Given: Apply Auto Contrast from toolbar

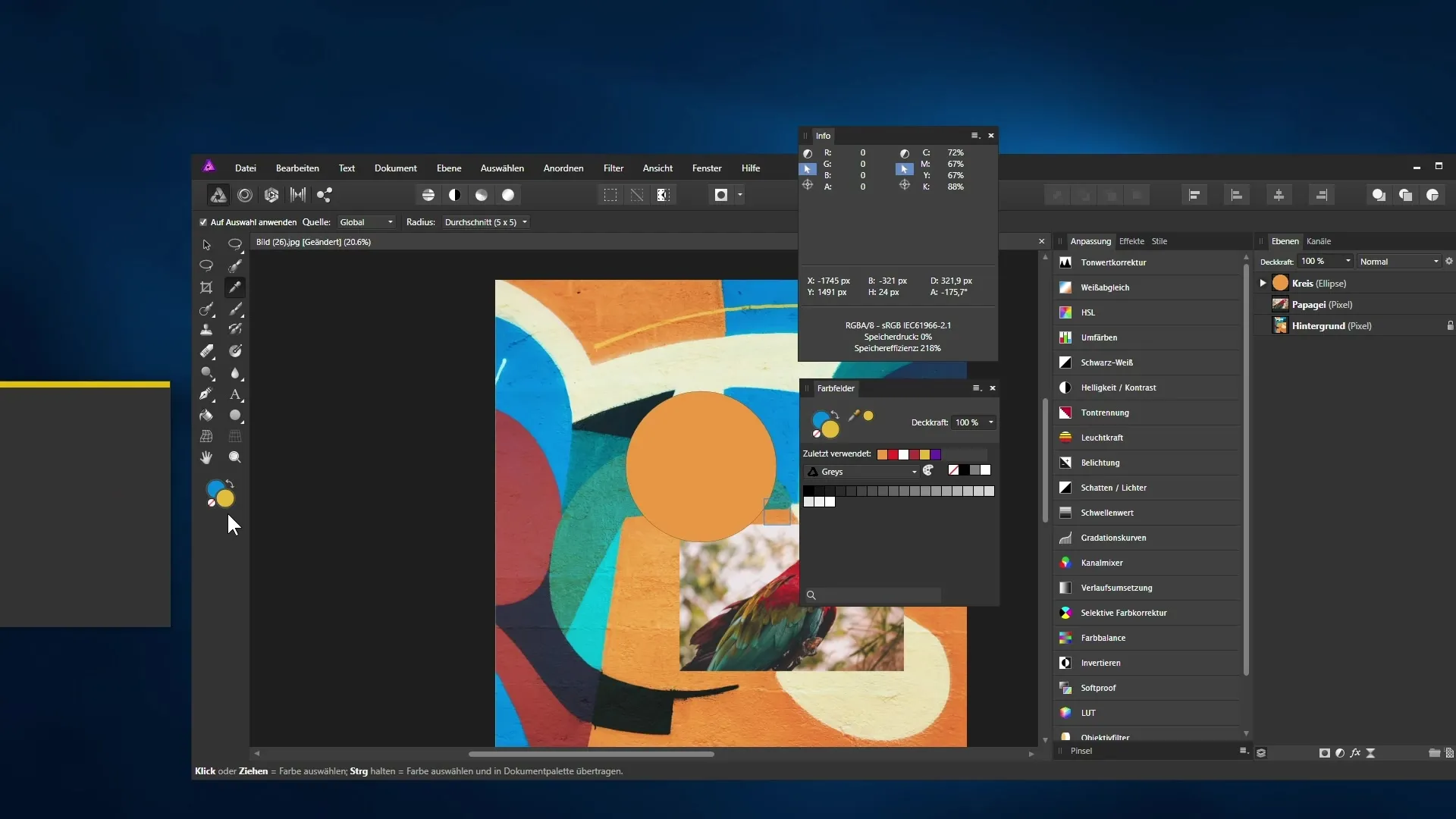Looking at the screenshot, I should (x=455, y=195).
